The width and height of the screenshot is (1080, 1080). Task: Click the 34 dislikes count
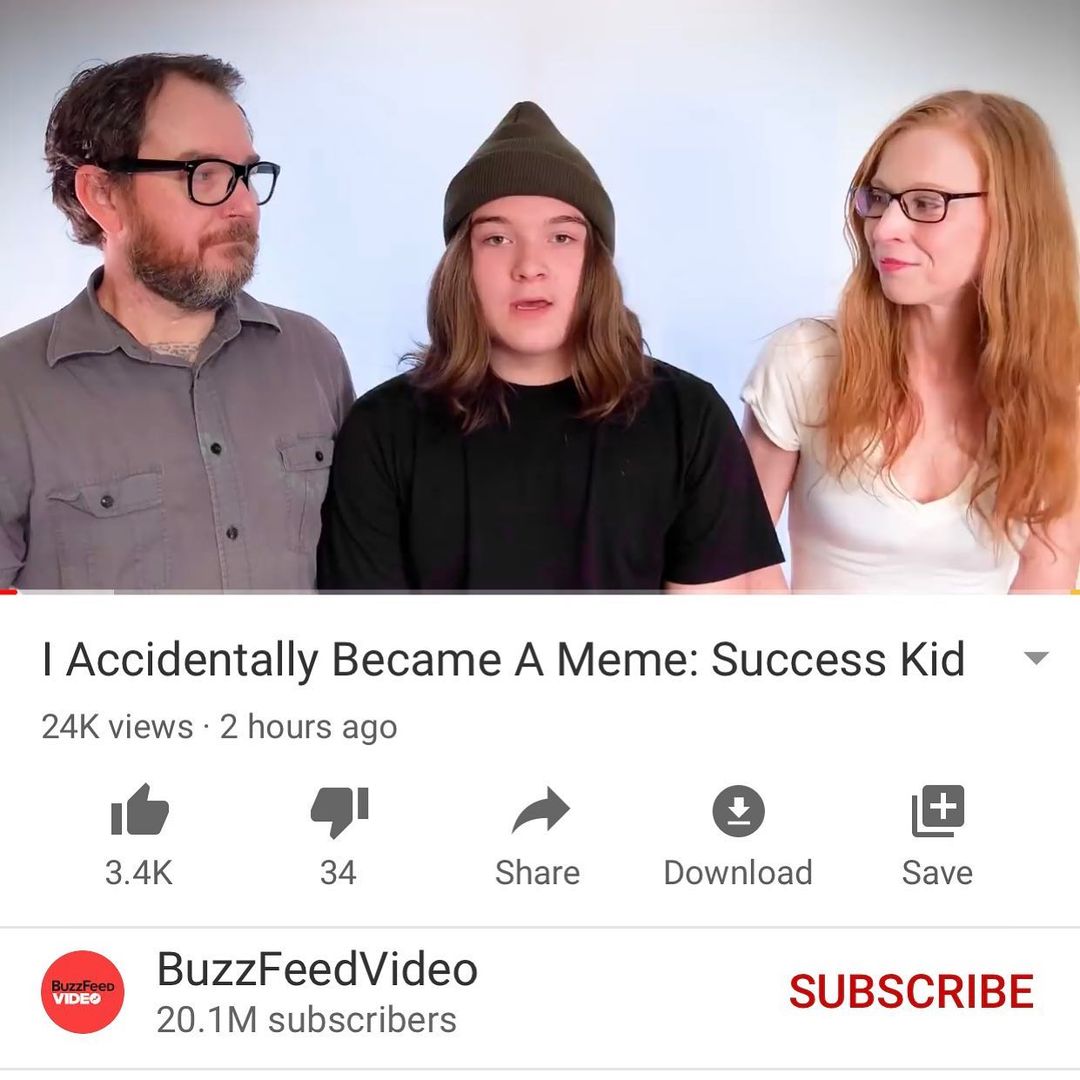click(338, 873)
